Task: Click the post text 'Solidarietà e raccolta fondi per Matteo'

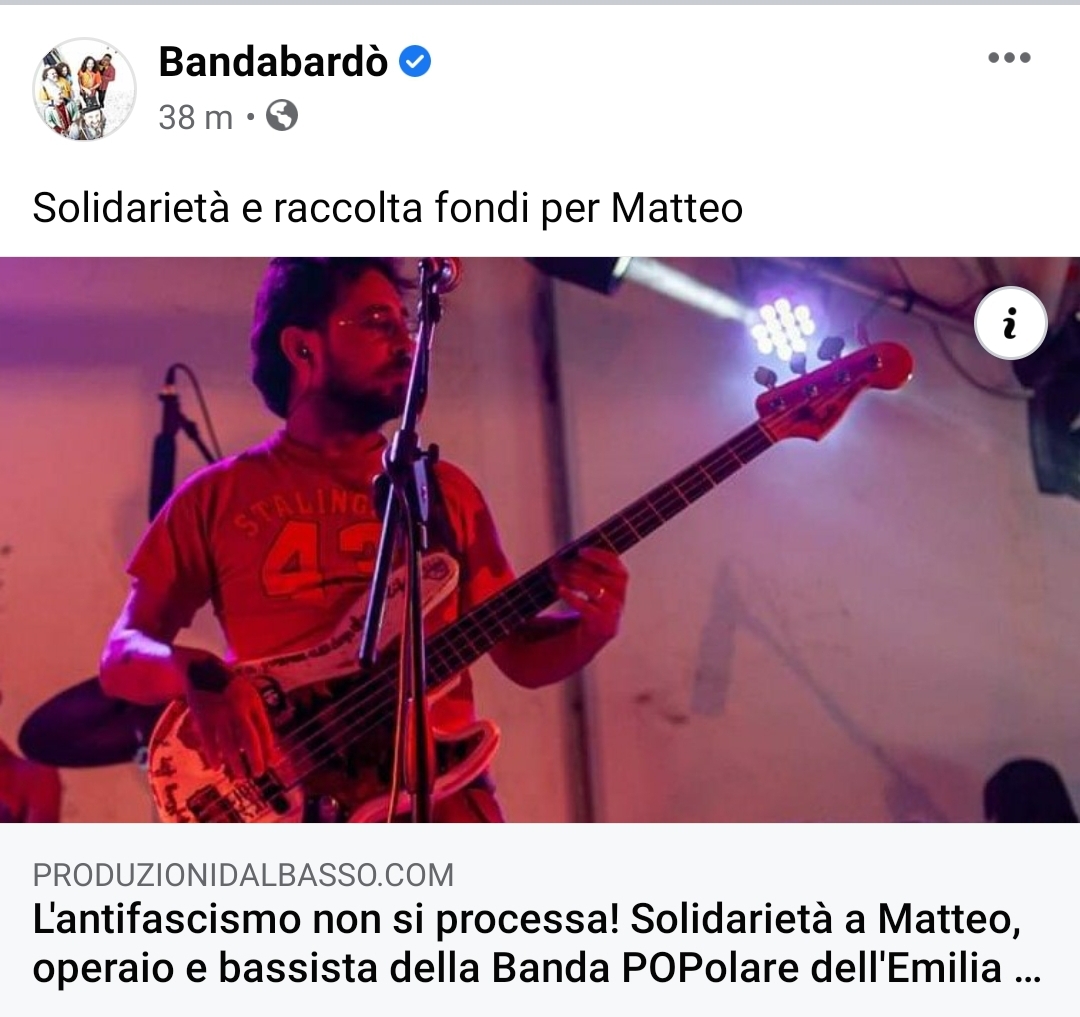Action: (387, 208)
